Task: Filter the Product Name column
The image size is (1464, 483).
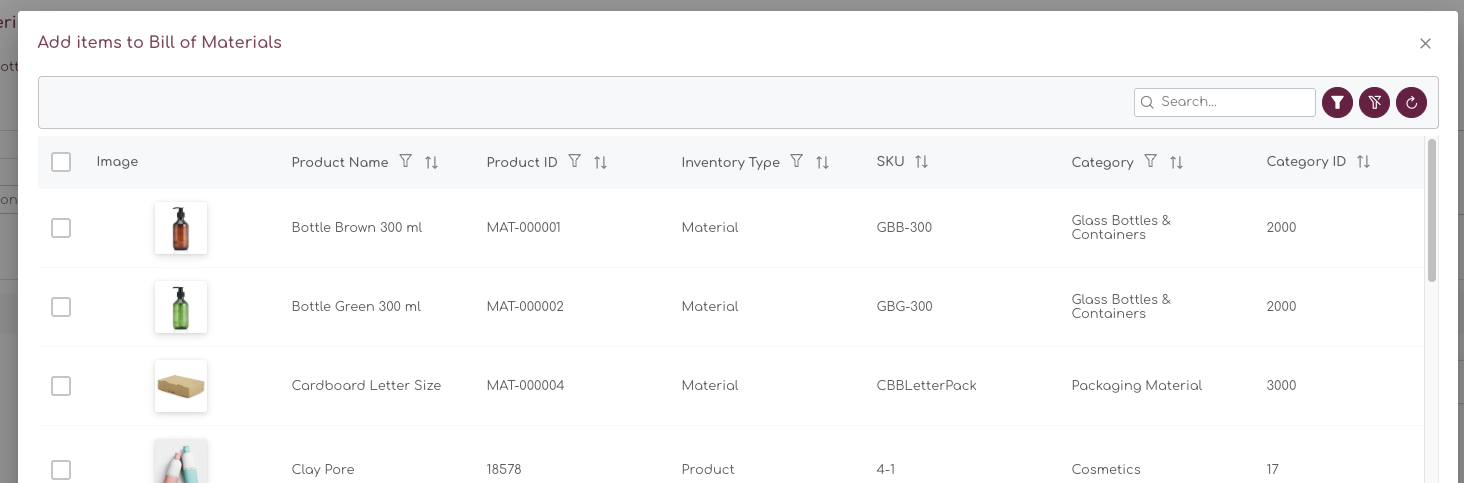Action: click(x=405, y=161)
